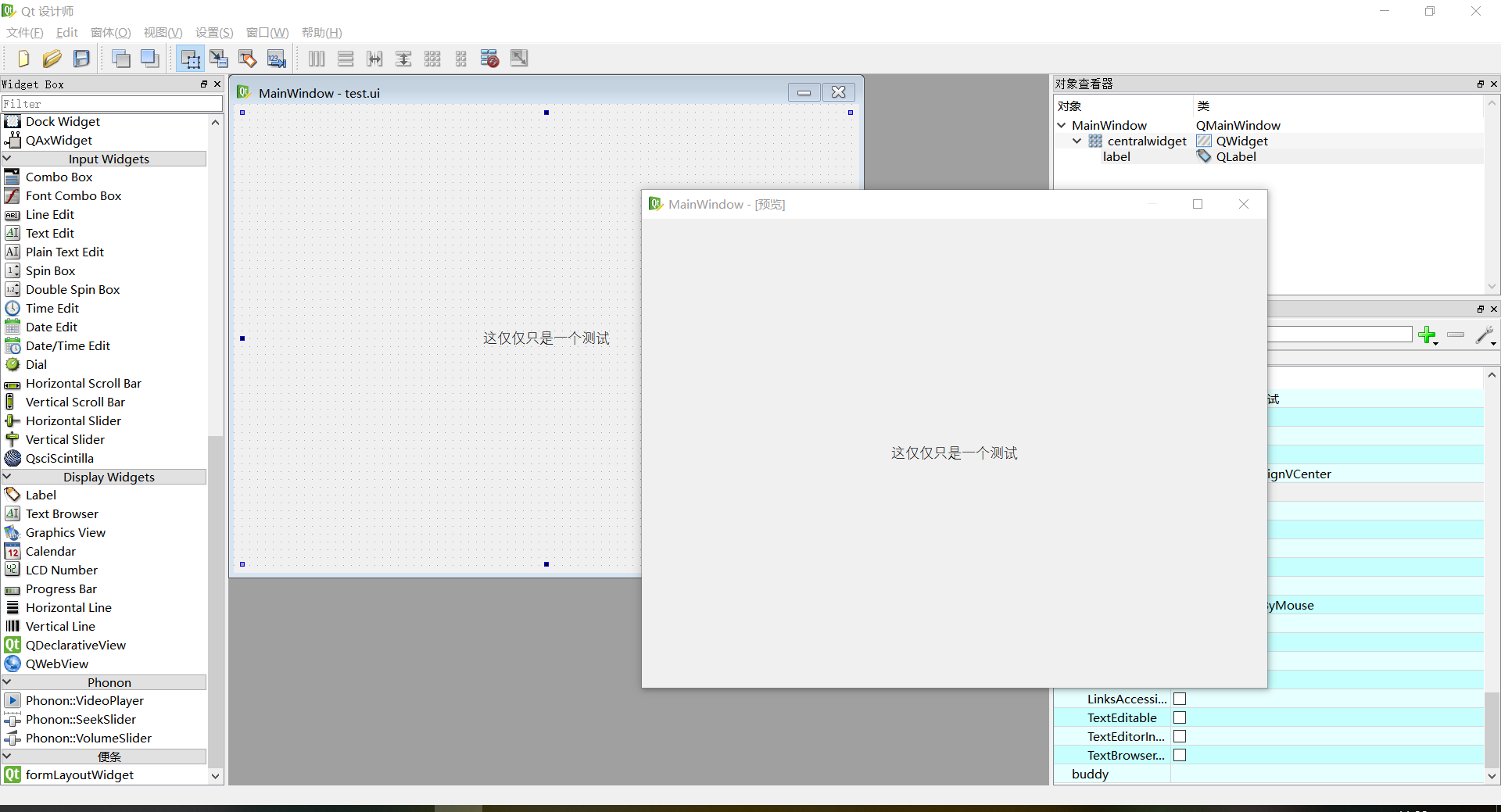This screenshot has height=812, width=1501.
Task: Remove a dynamic property with the minus button
Action: click(1456, 335)
